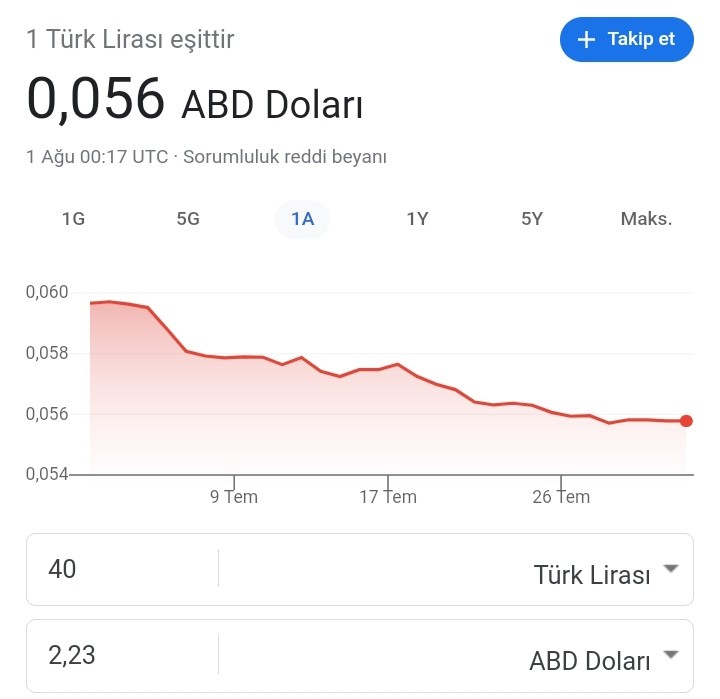
Task: Click the 17 Tem marker on chart axis
Action: click(388, 496)
